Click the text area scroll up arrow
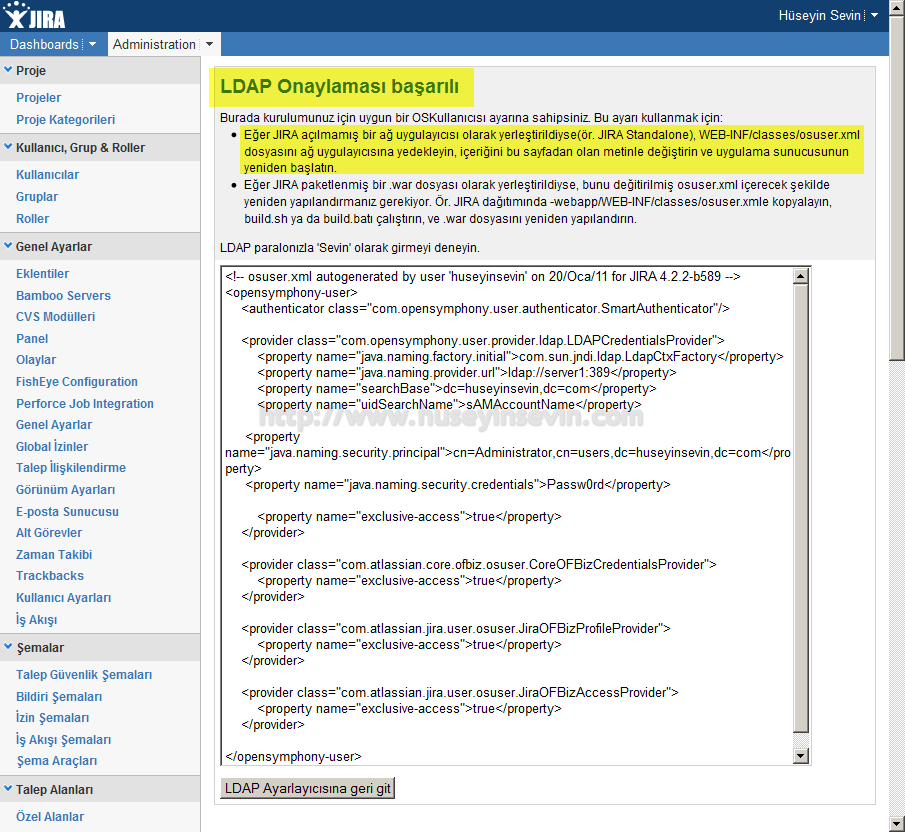Image resolution: width=905 pixels, height=832 pixels. (801, 276)
